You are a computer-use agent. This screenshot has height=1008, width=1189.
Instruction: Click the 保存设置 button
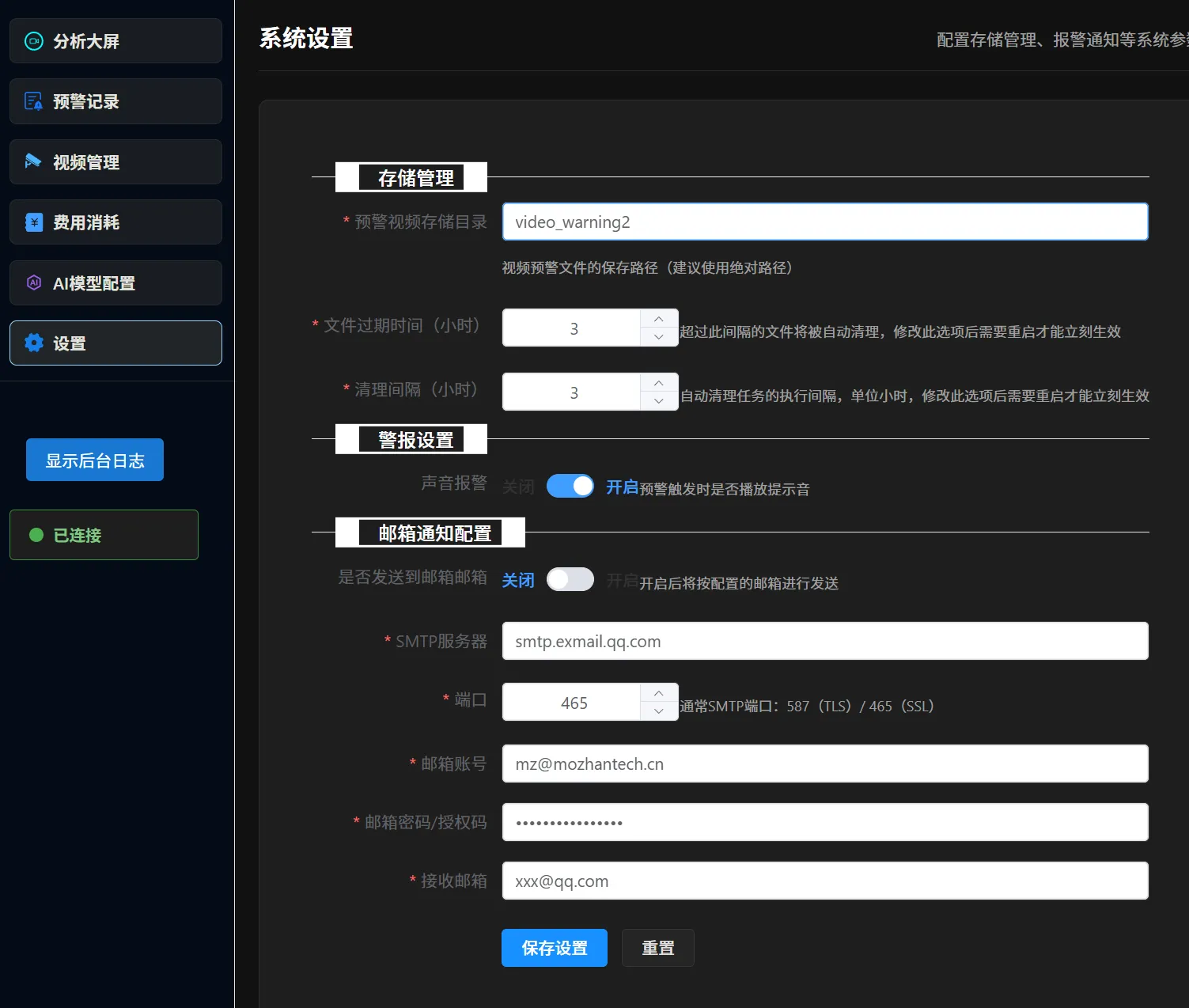point(554,948)
